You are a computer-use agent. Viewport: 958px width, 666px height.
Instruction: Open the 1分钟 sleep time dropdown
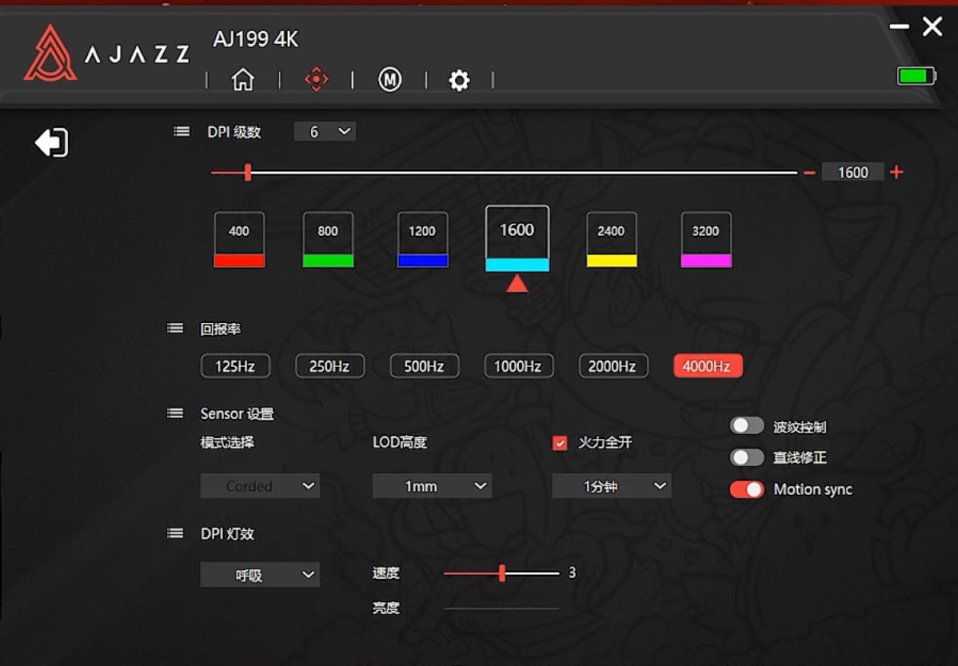[612, 486]
